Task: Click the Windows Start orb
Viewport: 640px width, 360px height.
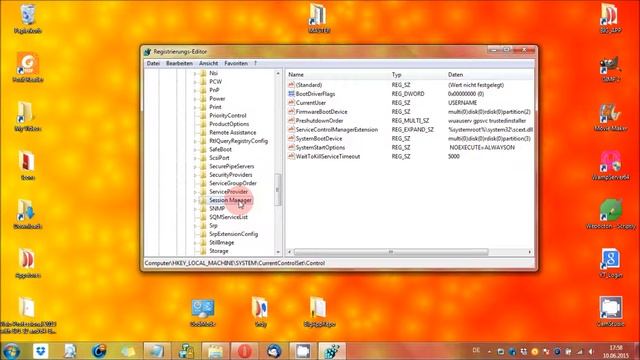Action: [12, 351]
